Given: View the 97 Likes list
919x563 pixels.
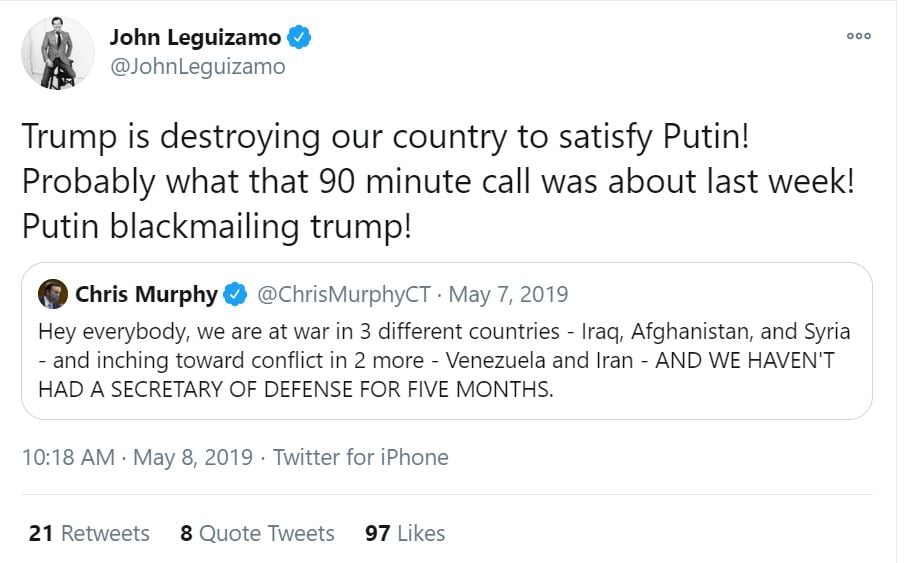Looking at the screenshot, I should coord(405,533).
